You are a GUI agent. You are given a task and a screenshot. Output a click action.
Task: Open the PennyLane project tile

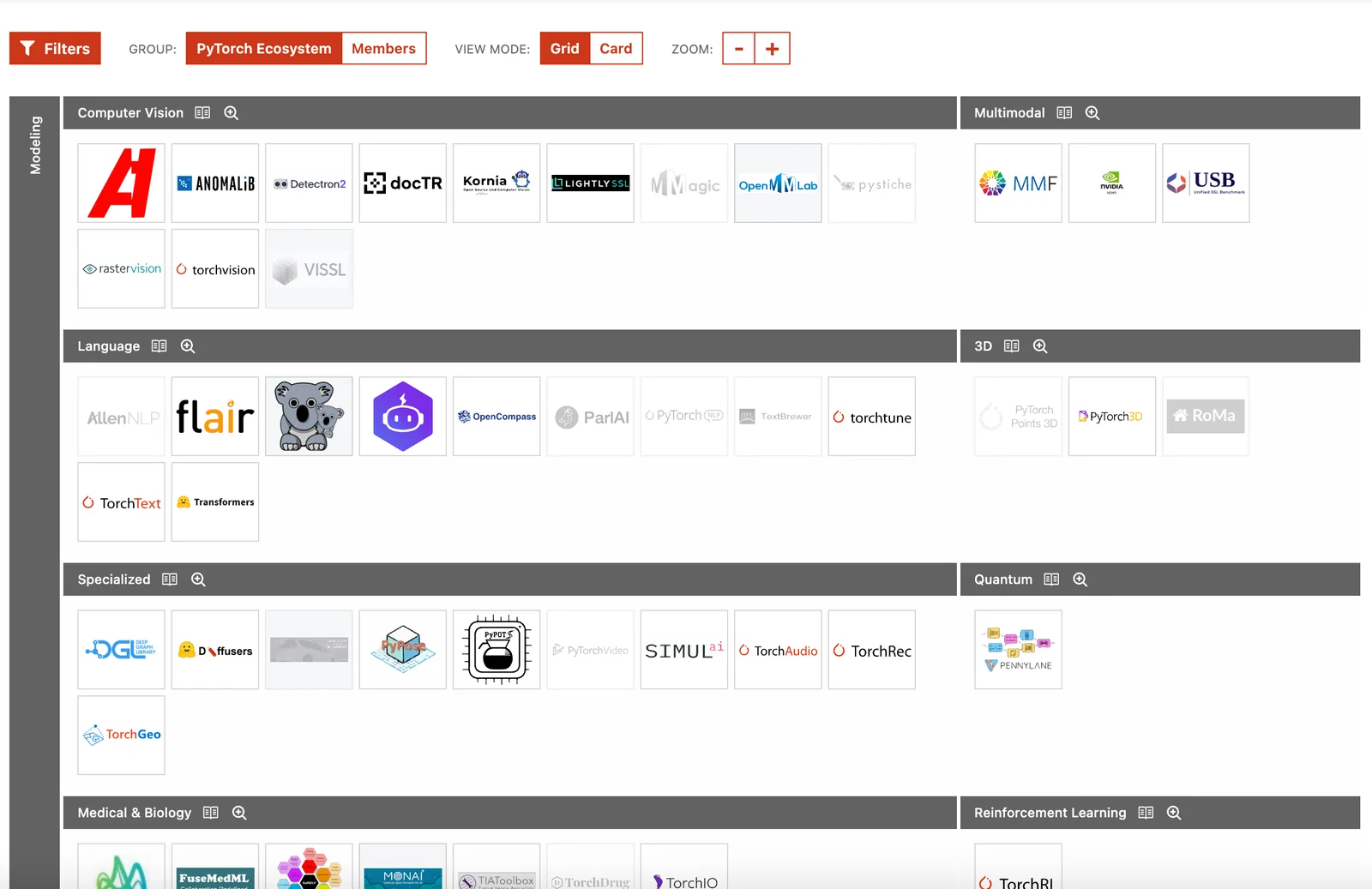1018,650
